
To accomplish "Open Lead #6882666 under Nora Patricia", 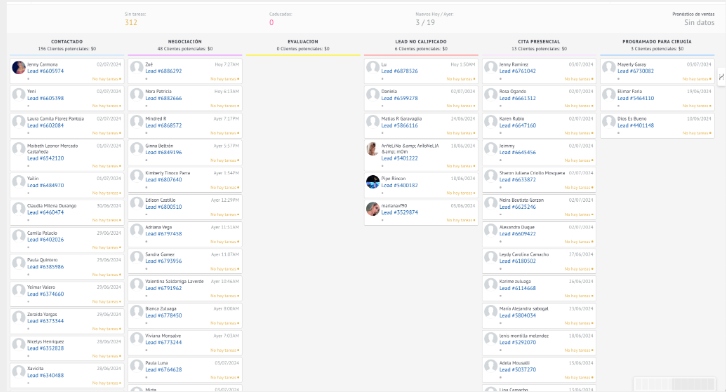I will (x=163, y=99).
